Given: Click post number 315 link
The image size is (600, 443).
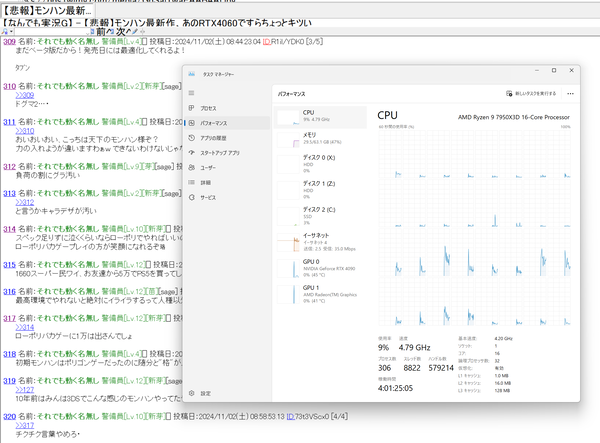Looking at the screenshot, I should [x=10, y=265].
